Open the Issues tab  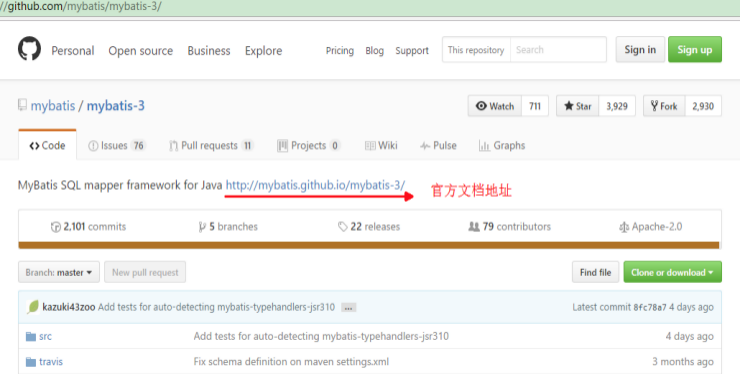pyautogui.click(x=116, y=146)
